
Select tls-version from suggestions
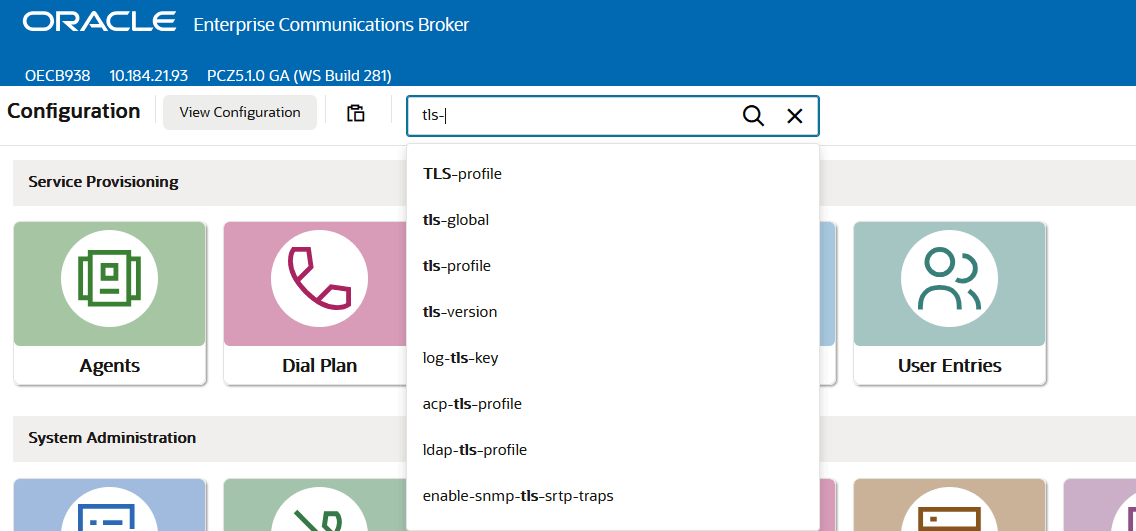[x=613, y=312]
